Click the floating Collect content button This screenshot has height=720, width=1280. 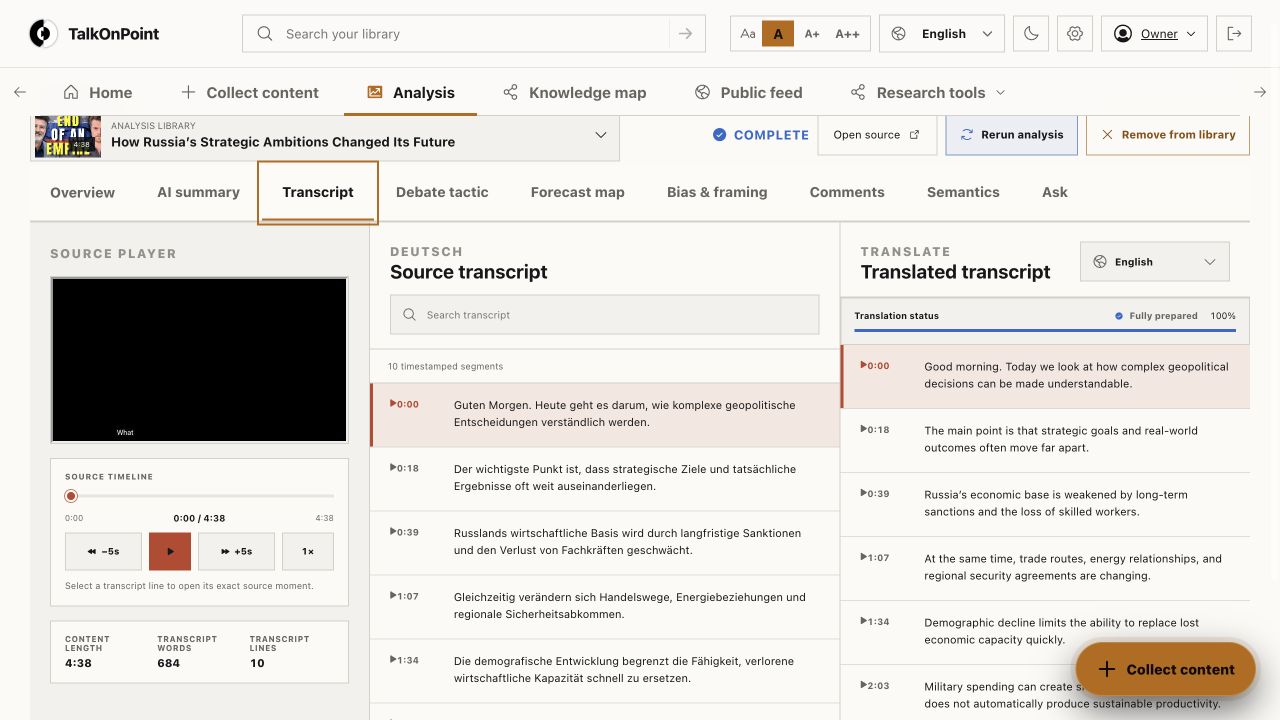point(1165,669)
